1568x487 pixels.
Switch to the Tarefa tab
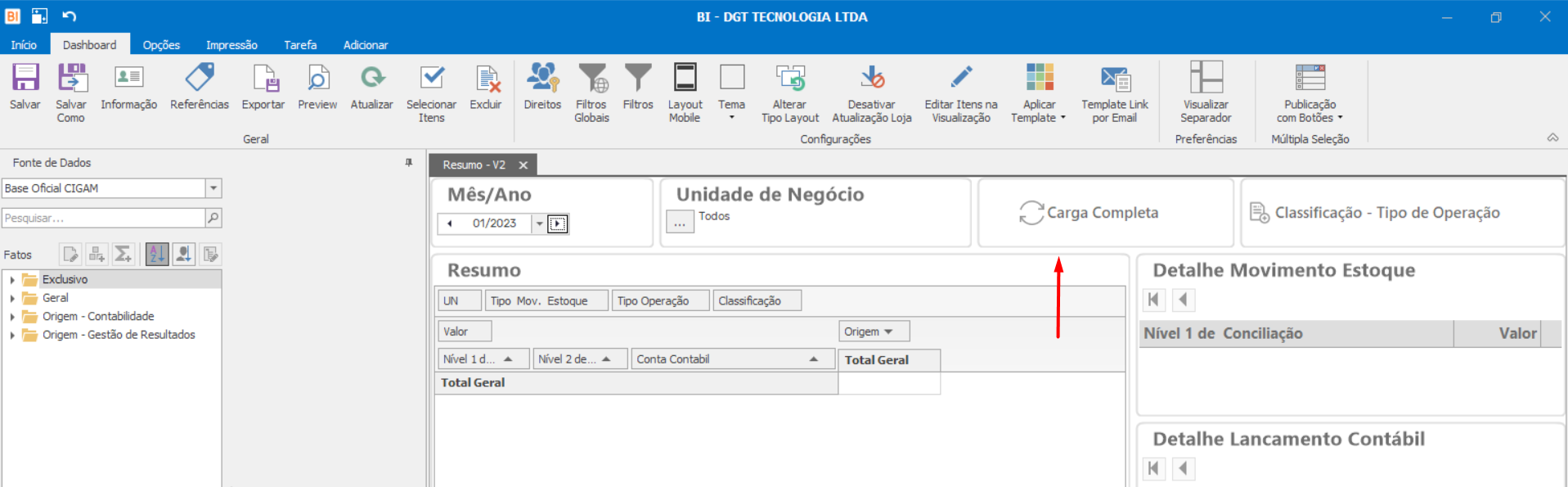[300, 45]
